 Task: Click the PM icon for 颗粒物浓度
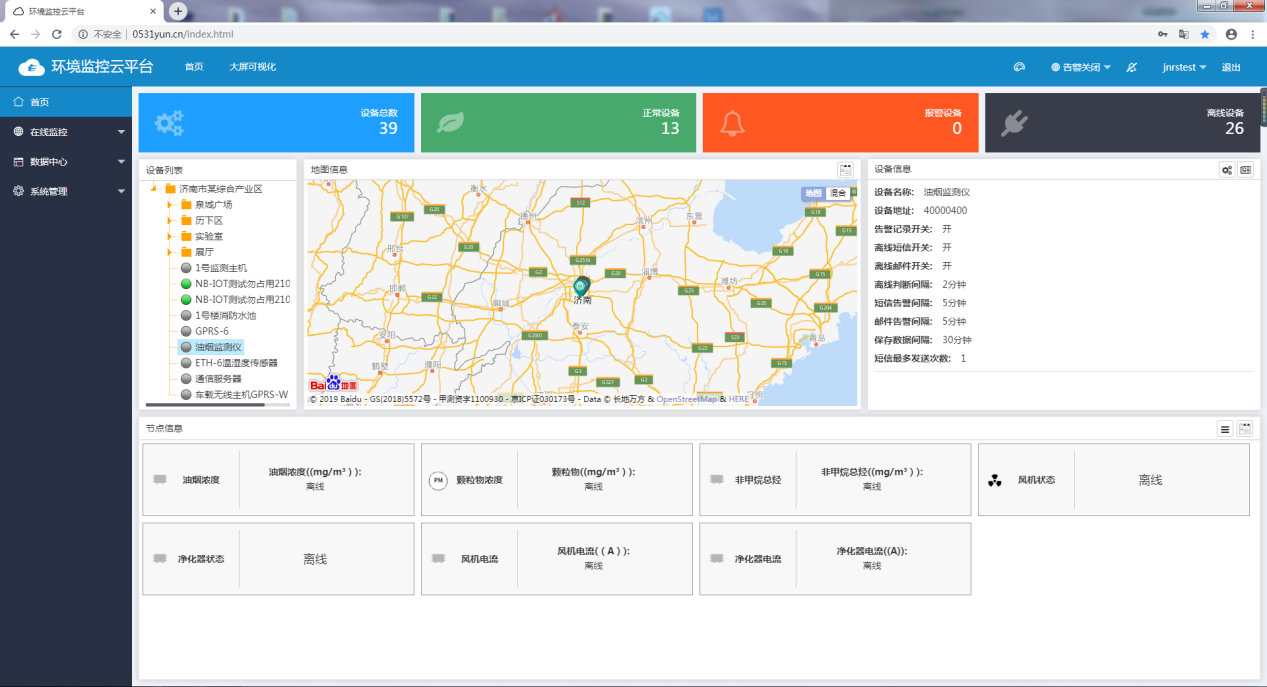click(438, 480)
